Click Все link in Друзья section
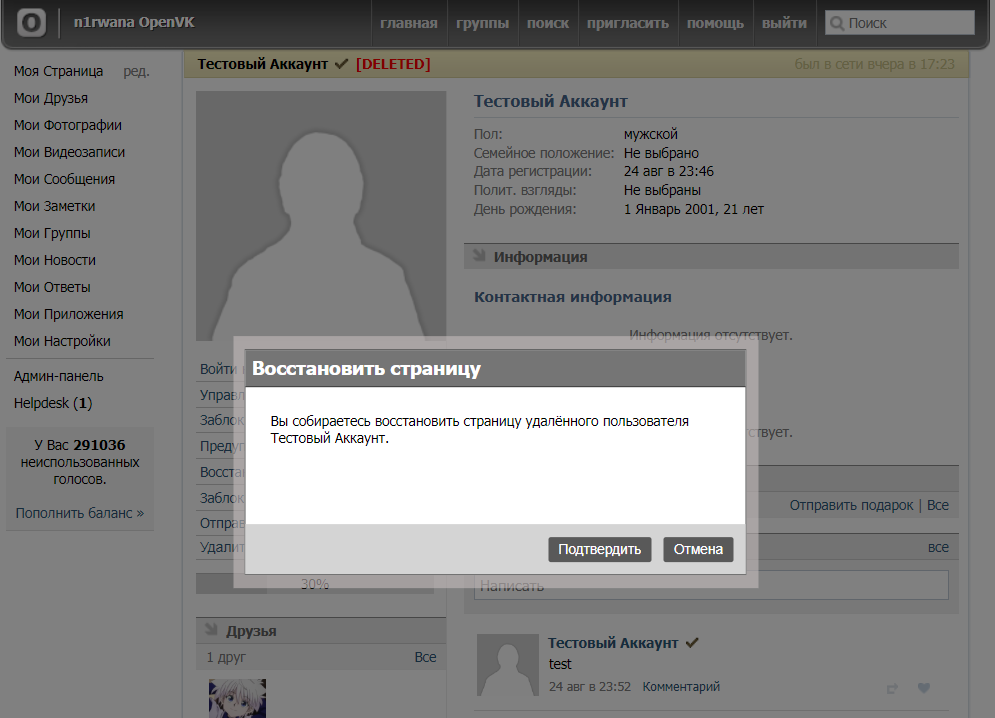Image resolution: width=995 pixels, height=718 pixels. click(425, 657)
